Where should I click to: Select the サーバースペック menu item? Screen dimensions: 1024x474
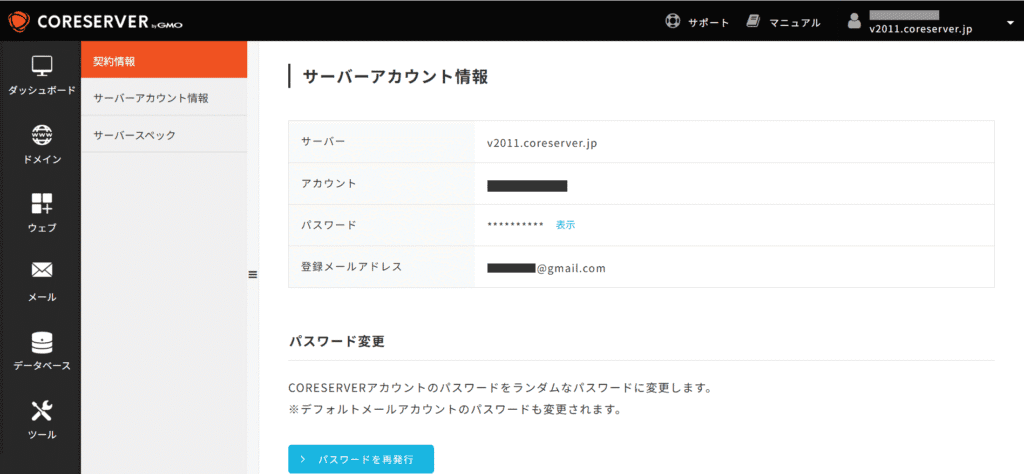click(164, 134)
